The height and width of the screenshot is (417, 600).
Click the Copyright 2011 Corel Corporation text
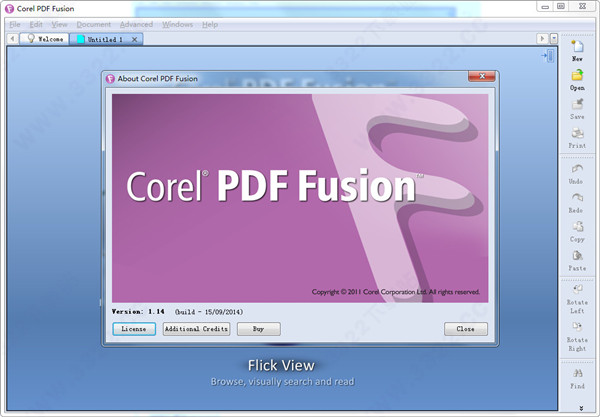point(396,292)
